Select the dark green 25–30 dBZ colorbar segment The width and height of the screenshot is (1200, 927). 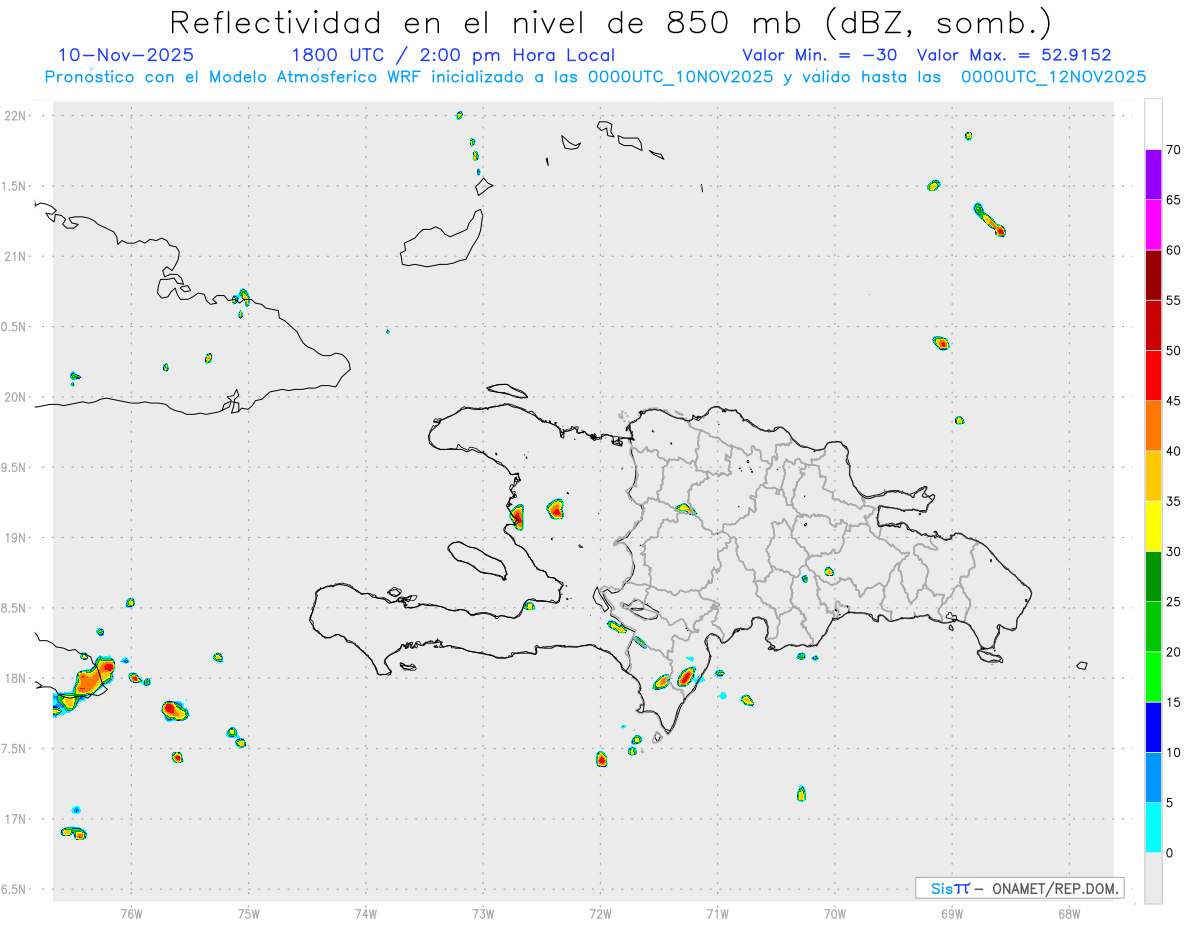point(1153,577)
